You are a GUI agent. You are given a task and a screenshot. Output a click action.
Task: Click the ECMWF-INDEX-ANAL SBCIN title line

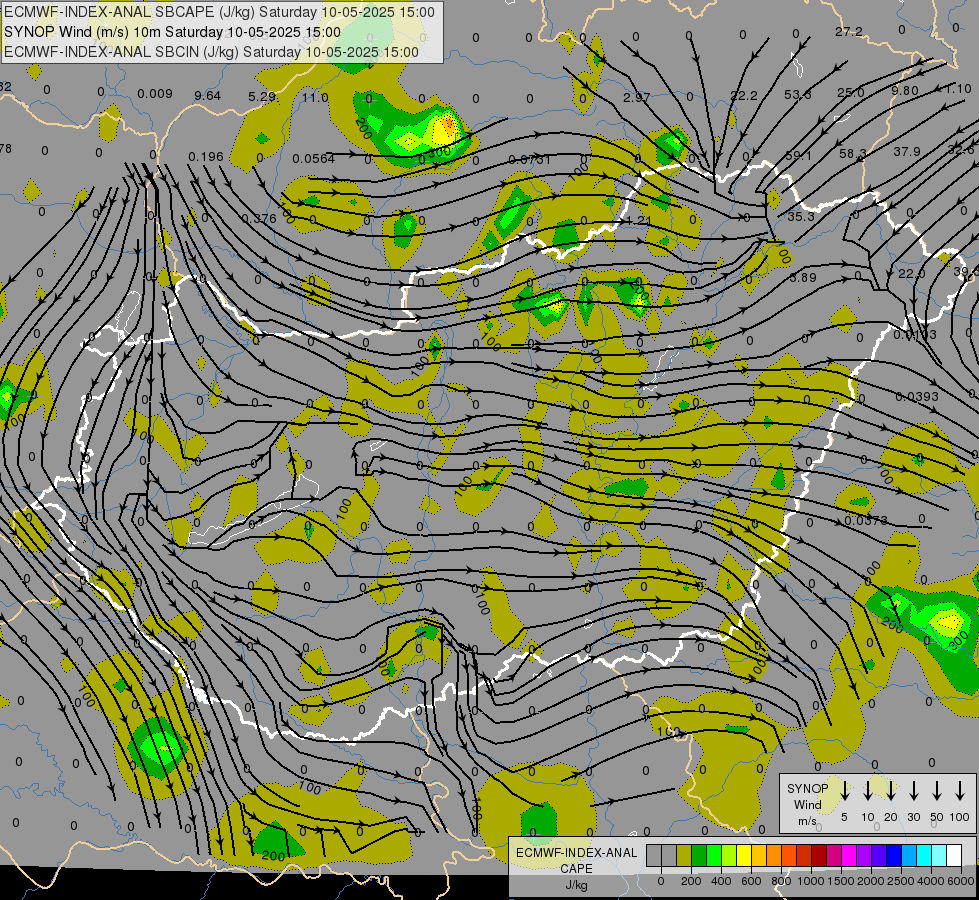tap(211, 52)
